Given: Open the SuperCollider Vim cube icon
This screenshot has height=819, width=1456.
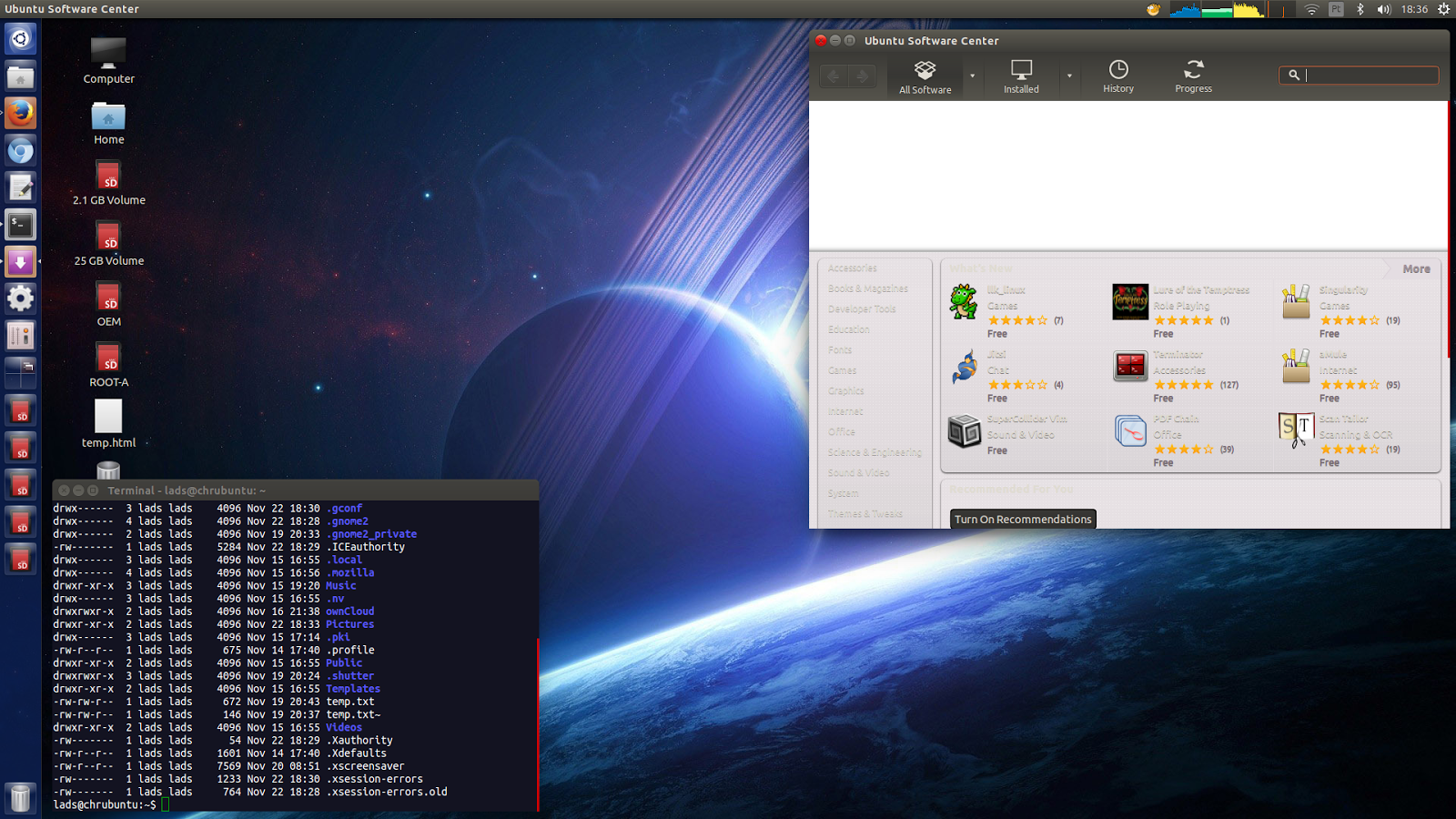Looking at the screenshot, I should click(964, 430).
